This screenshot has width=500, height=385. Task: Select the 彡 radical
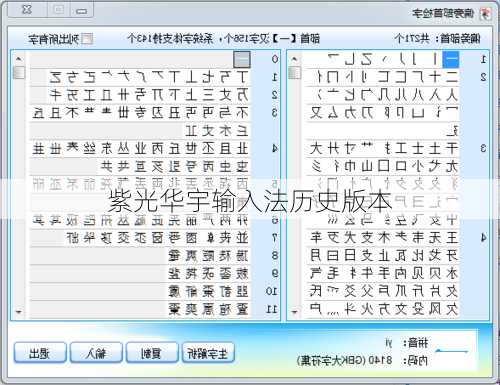pyautogui.click(x=316, y=166)
